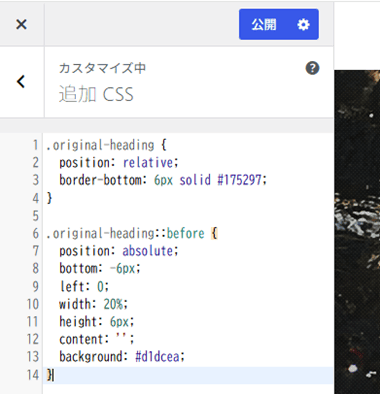Click the closing brace on line 14

(49, 375)
